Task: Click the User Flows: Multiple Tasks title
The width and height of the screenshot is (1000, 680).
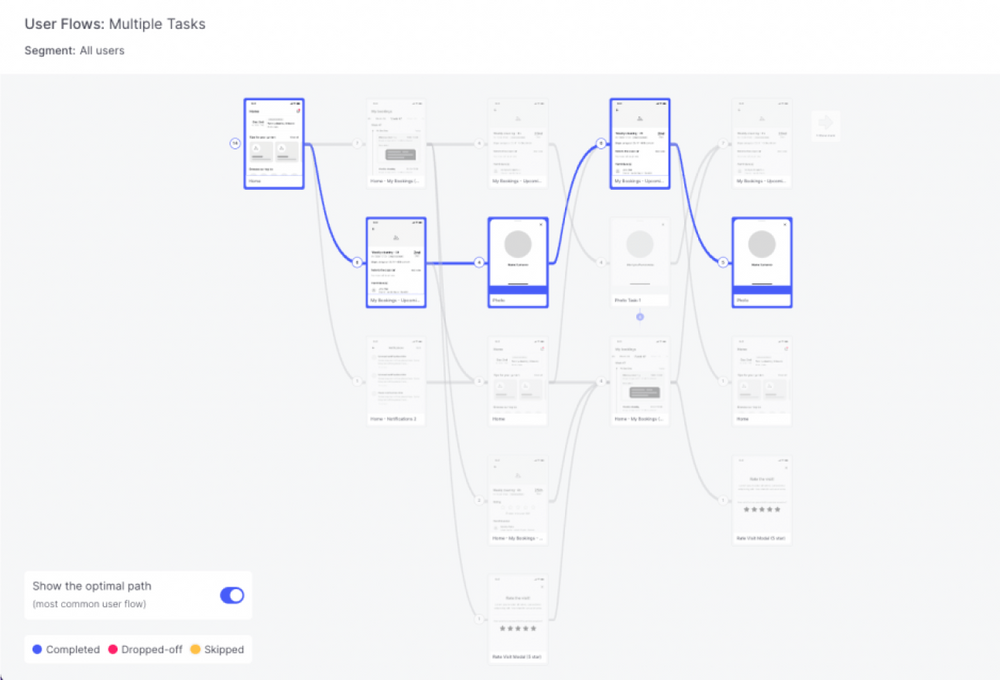Action: tap(115, 24)
